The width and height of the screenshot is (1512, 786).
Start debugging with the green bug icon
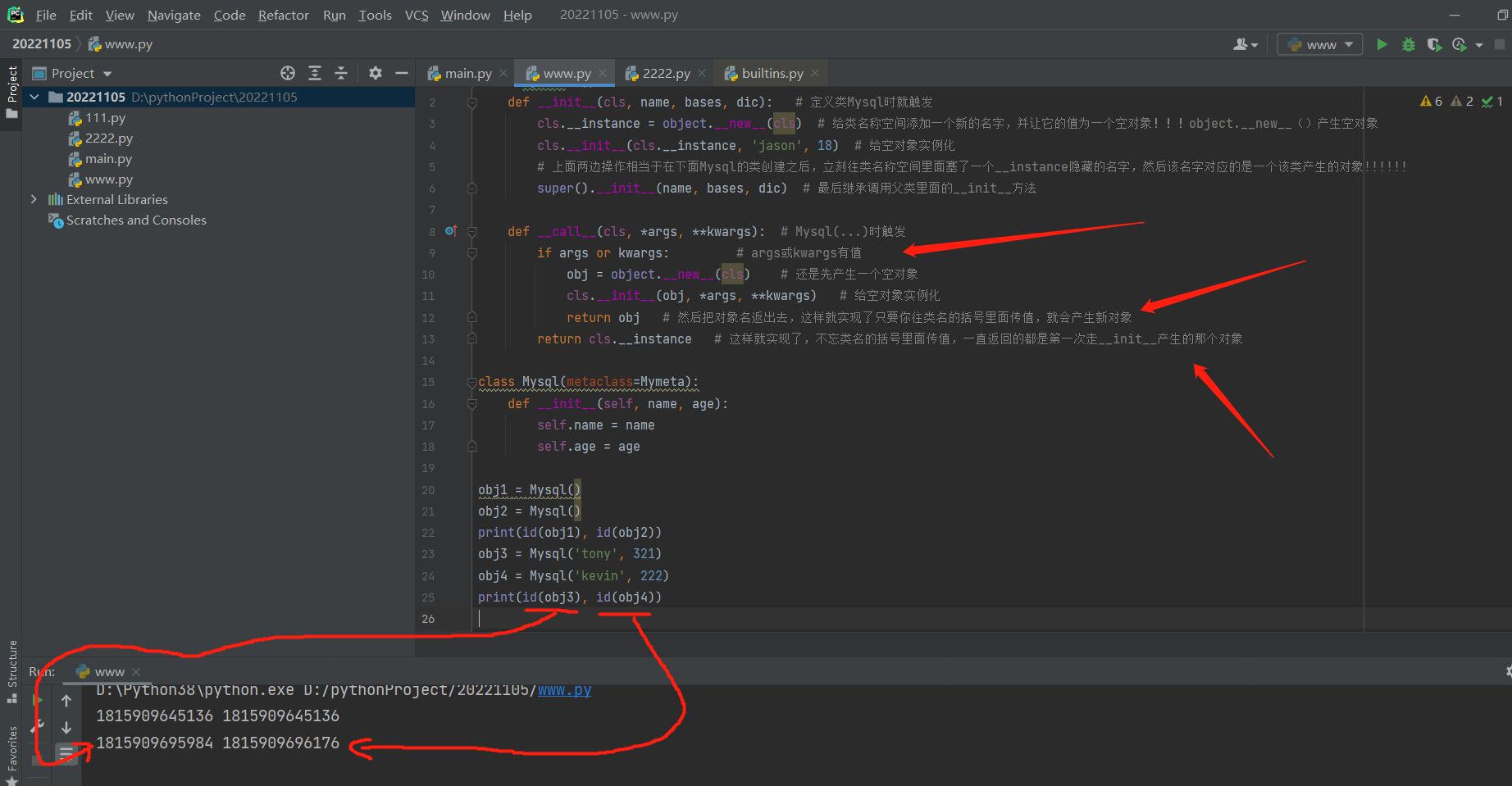pyautogui.click(x=1409, y=44)
